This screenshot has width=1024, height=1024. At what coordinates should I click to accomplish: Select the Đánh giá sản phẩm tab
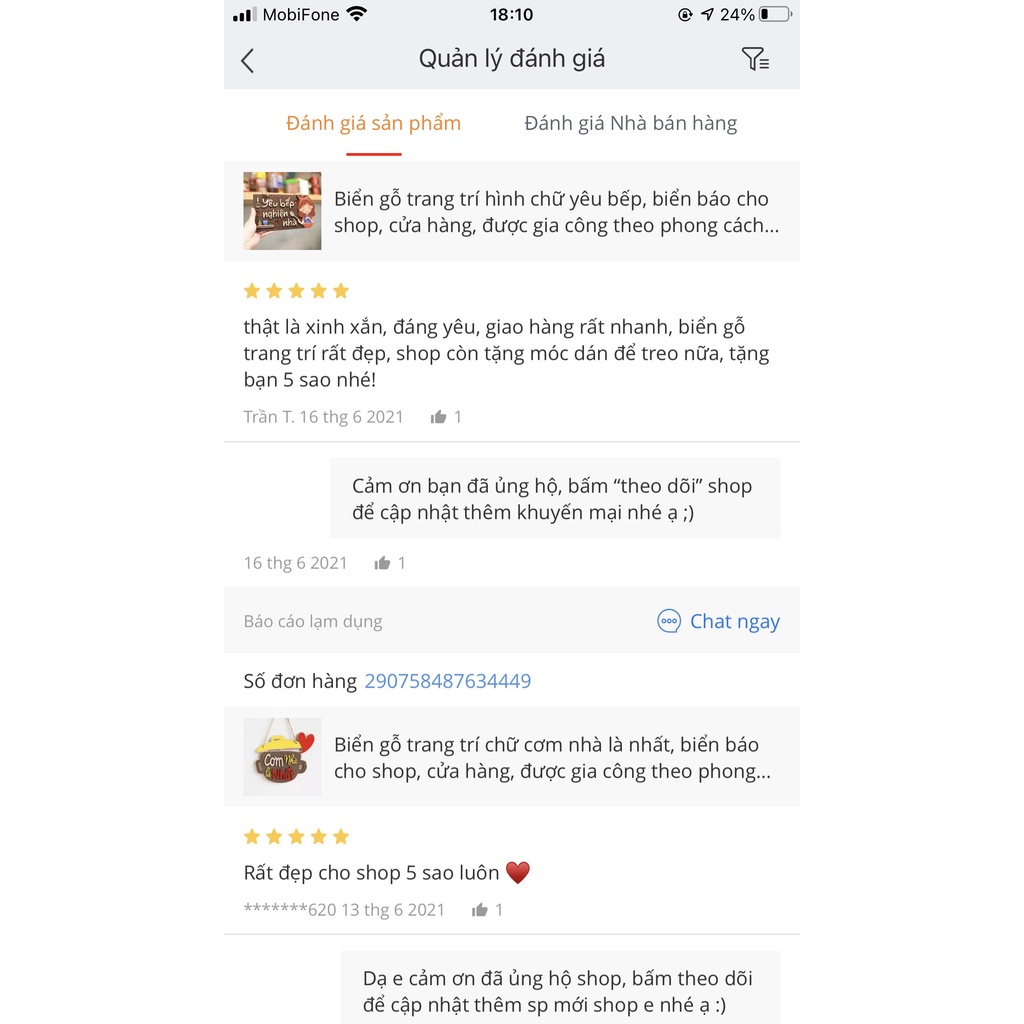pyautogui.click(x=373, y=123)
